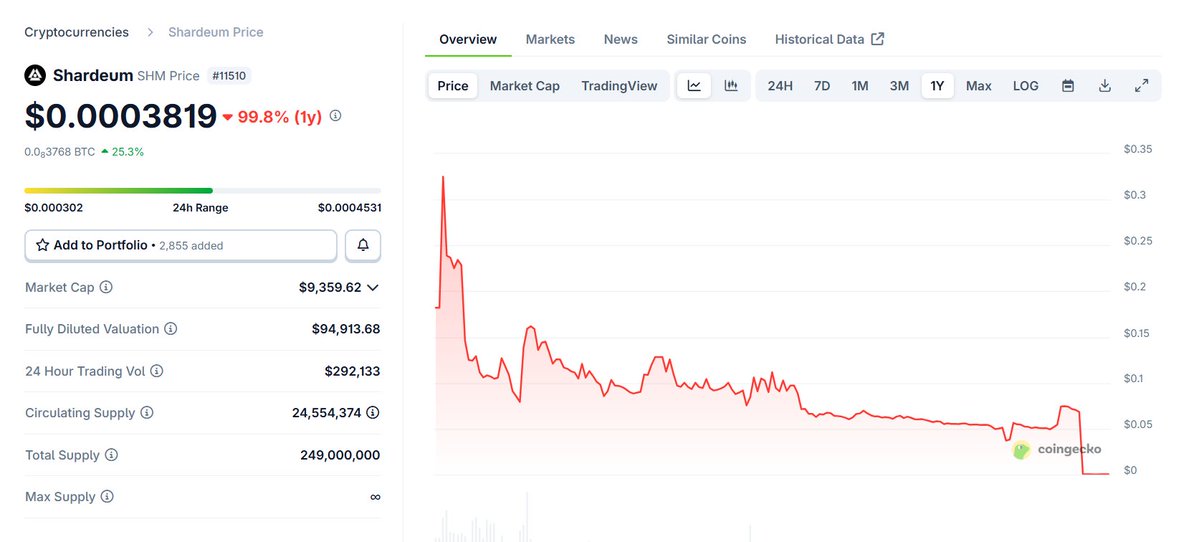Click the $0.05 axis label
Image resolution: width=1199 pixels, height=542 pixels.
[1137, 424]
